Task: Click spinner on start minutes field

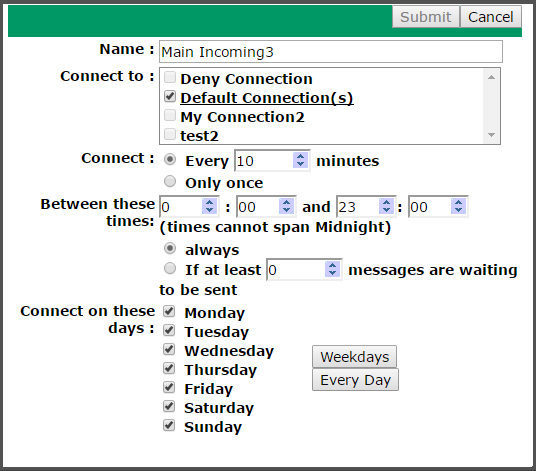Action: [x=286, y=206]
